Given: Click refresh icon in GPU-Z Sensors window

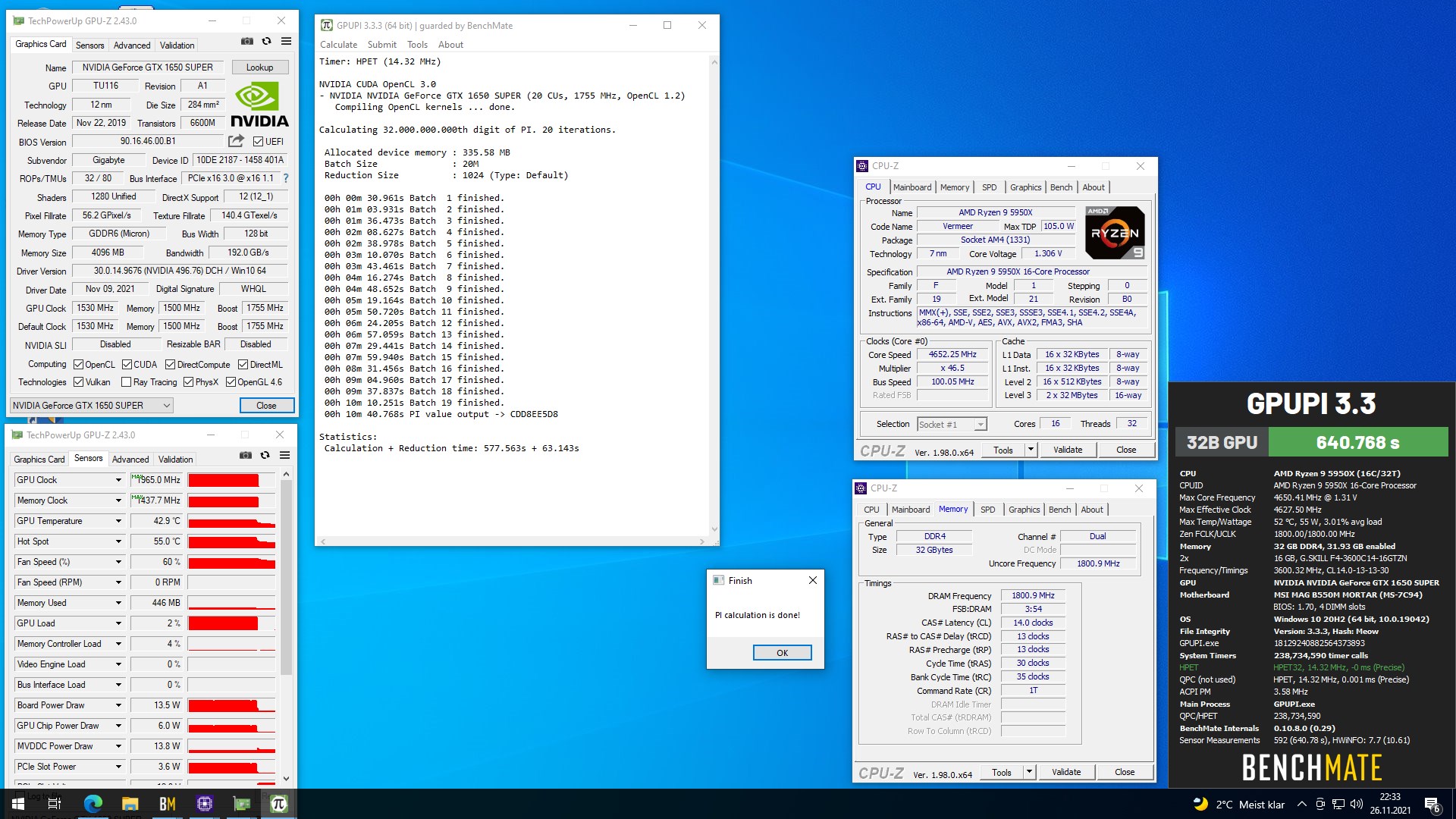Looking at the screenshot, I should coord(265,456).
